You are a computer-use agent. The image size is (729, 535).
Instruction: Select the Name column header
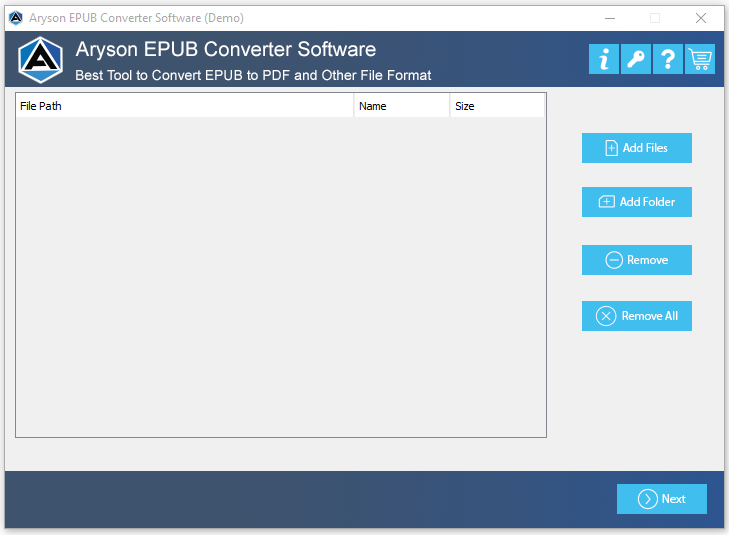[x=402, y=106]
